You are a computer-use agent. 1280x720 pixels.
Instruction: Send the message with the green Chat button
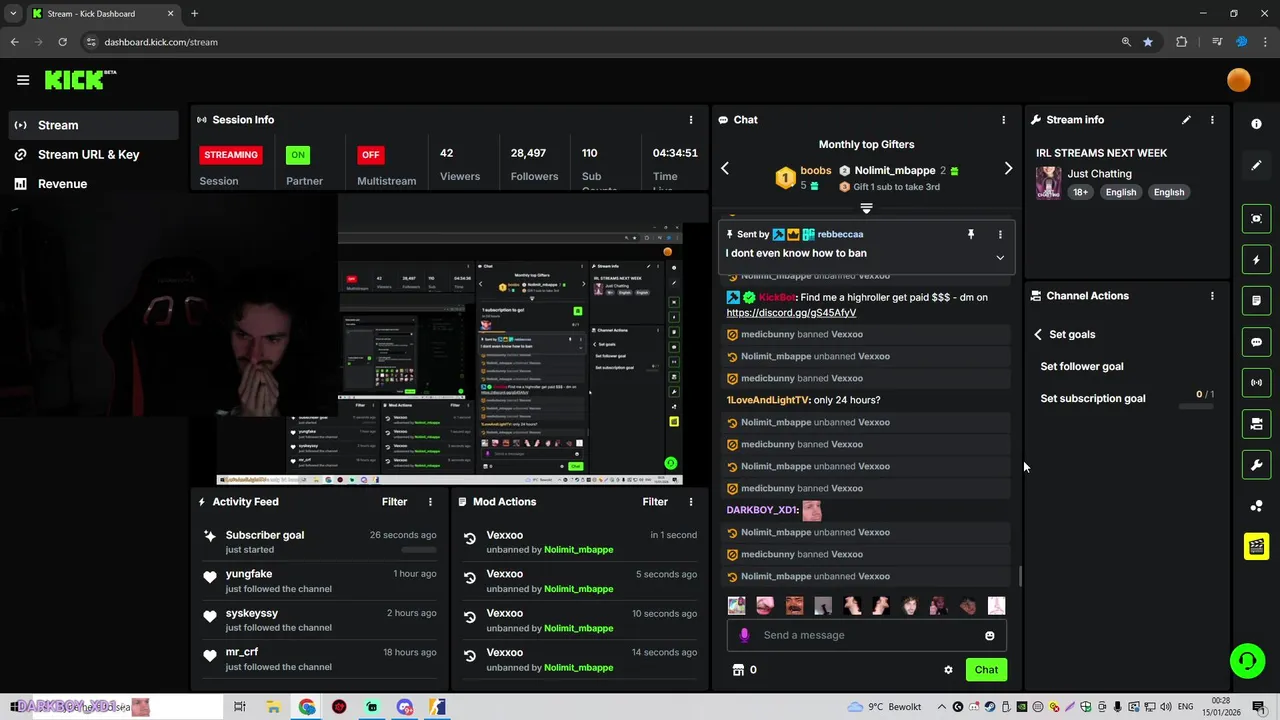point(986,670)
